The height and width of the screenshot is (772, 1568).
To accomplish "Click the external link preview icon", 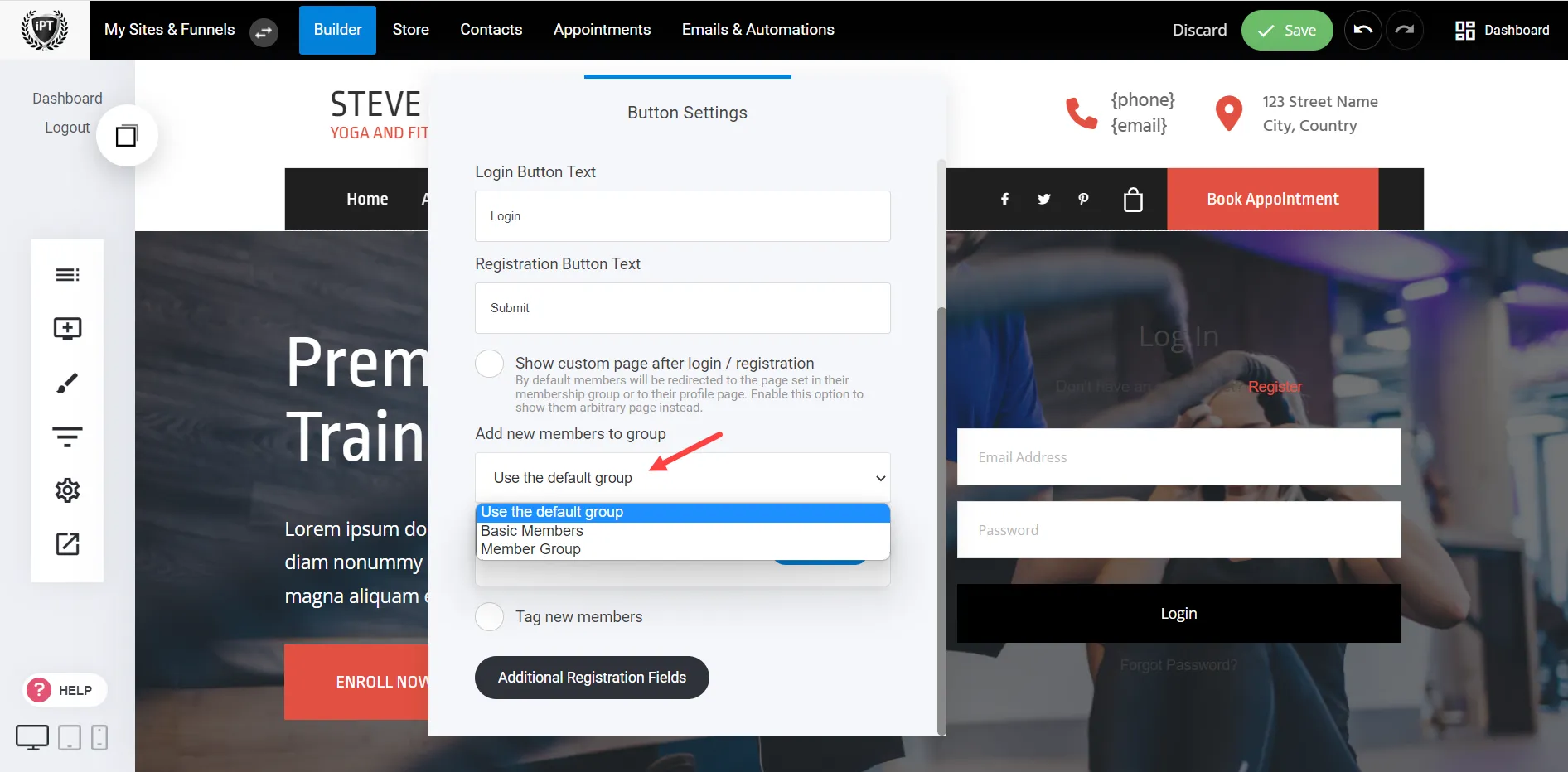I will 67,544.
